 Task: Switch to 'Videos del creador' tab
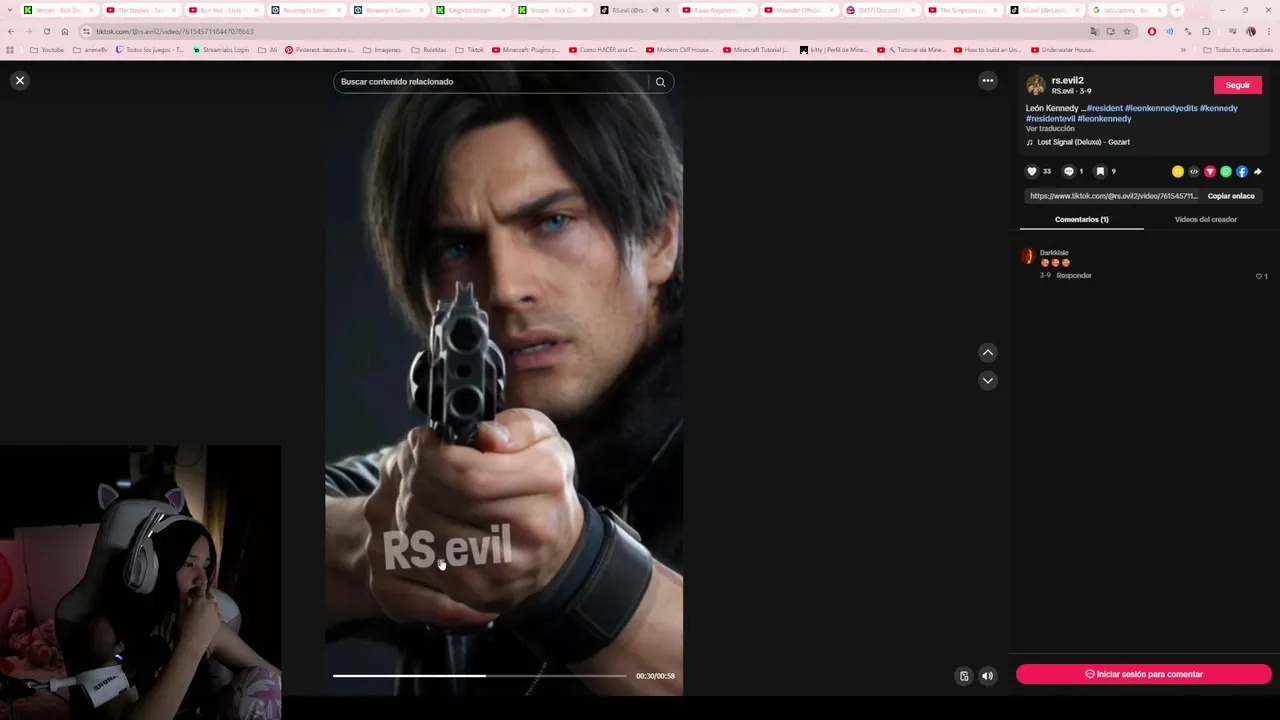[1205, 219]
